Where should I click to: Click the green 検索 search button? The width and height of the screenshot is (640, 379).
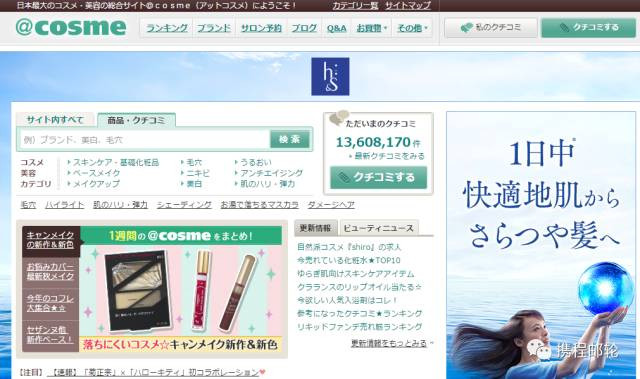point(289,140)
